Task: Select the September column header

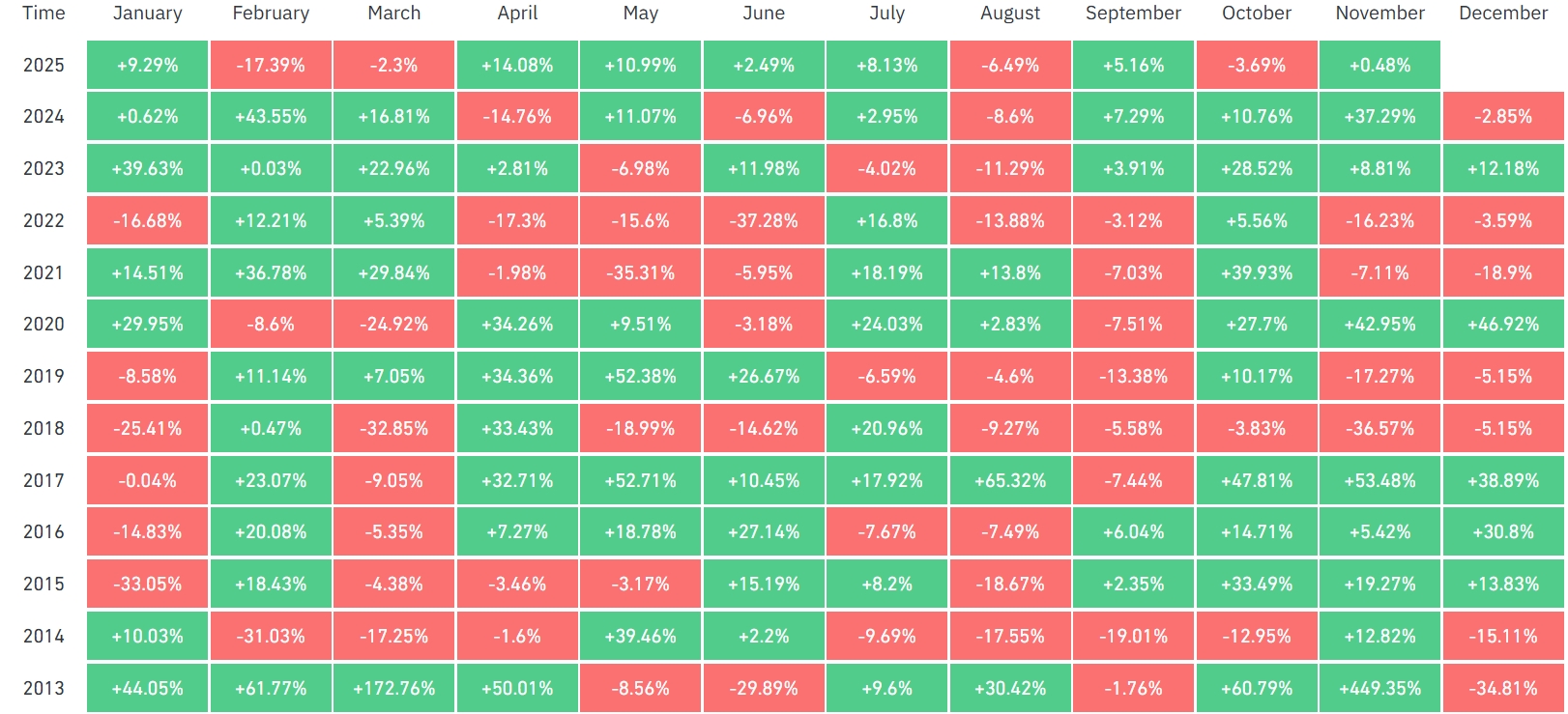Action: point(1133,14)
